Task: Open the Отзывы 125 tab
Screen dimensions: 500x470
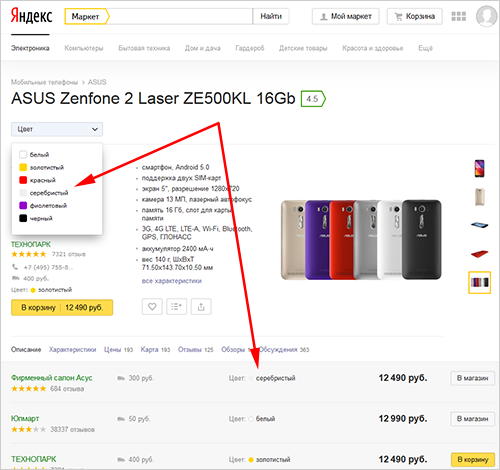Action: tap(195, 349)
